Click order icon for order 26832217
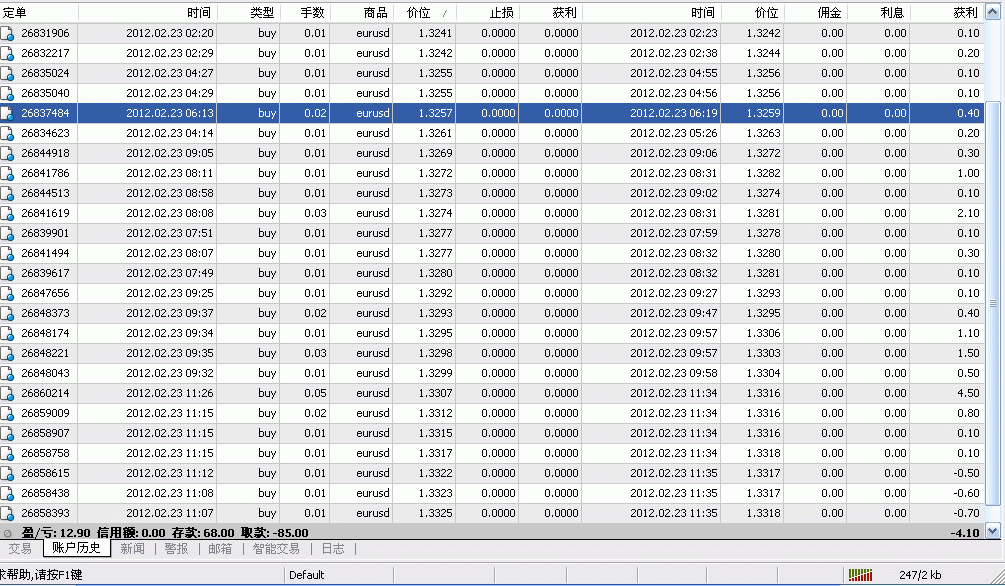This screenshot has width=1005, height=586. [x=7, y=53]
